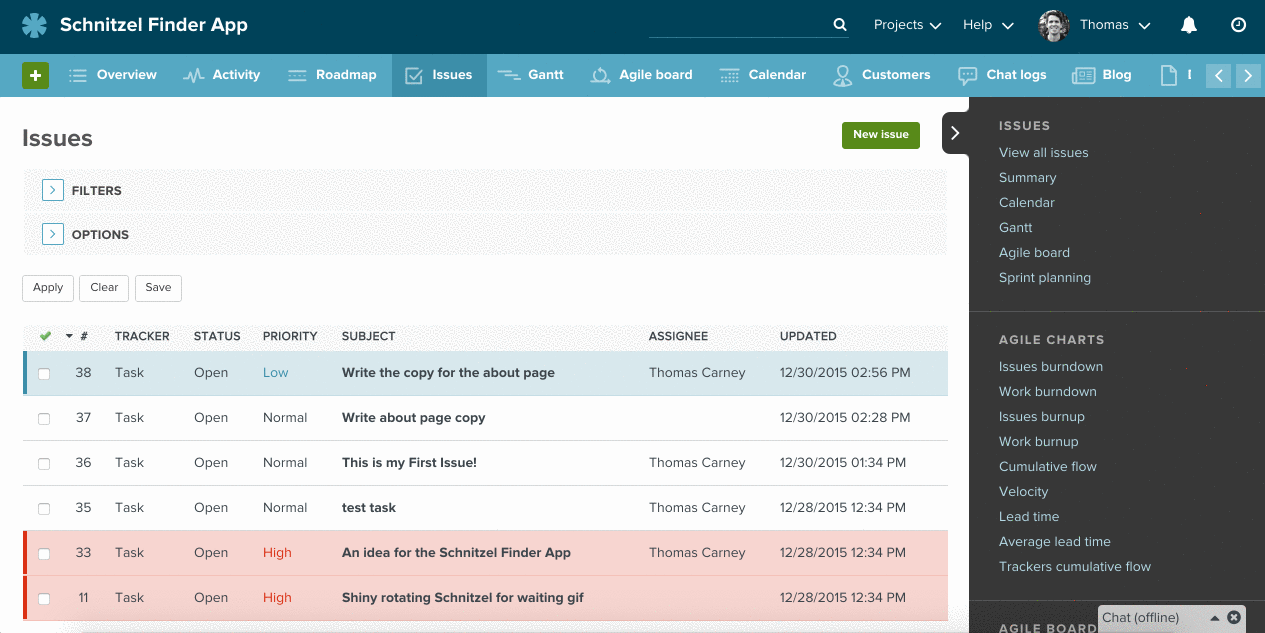
Task: Click the search magnifier icon
Action: [x=838, y=24]
